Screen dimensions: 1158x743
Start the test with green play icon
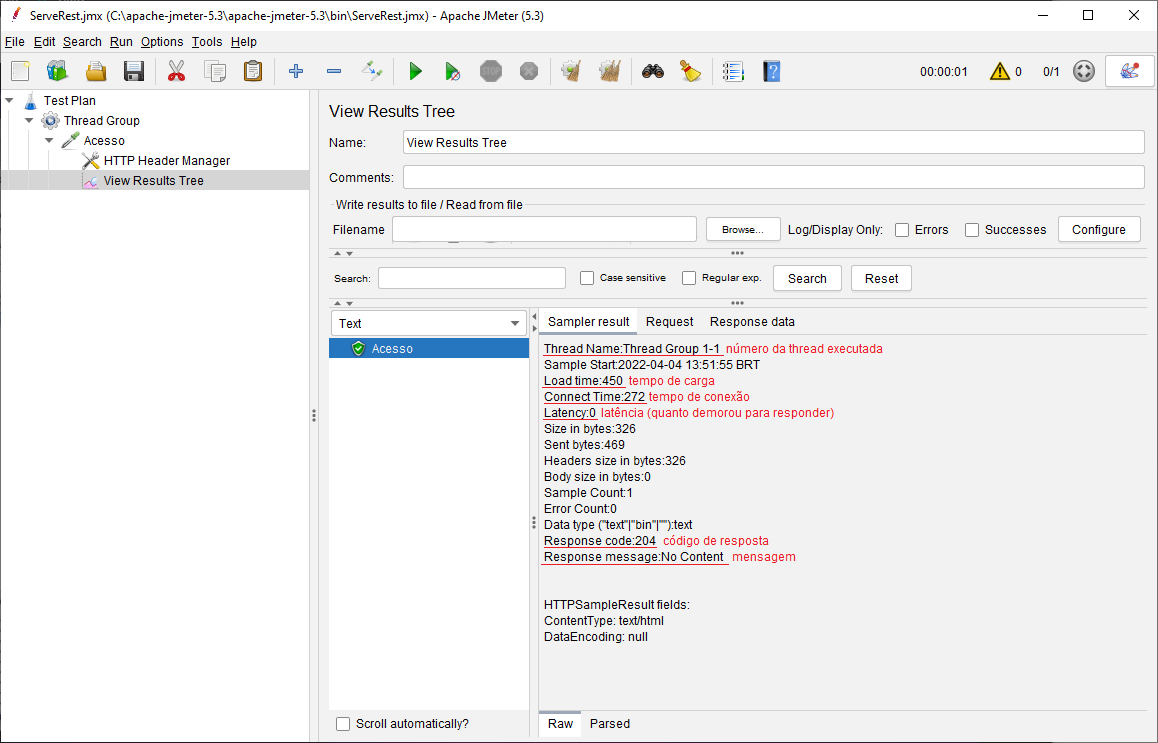415,72
